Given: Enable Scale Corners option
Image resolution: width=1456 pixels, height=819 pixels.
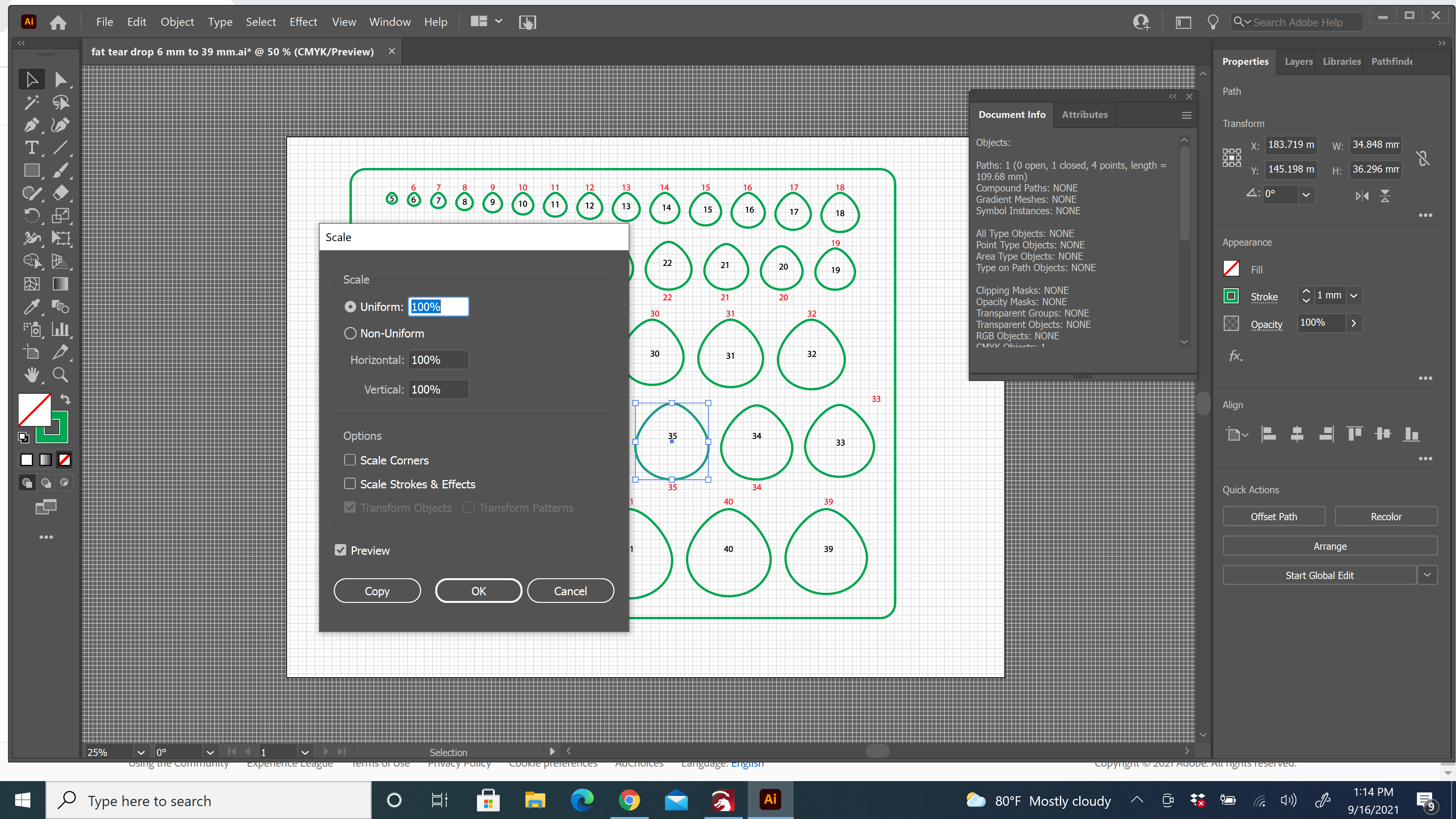Looking at the screenshot, I should 350,460.
